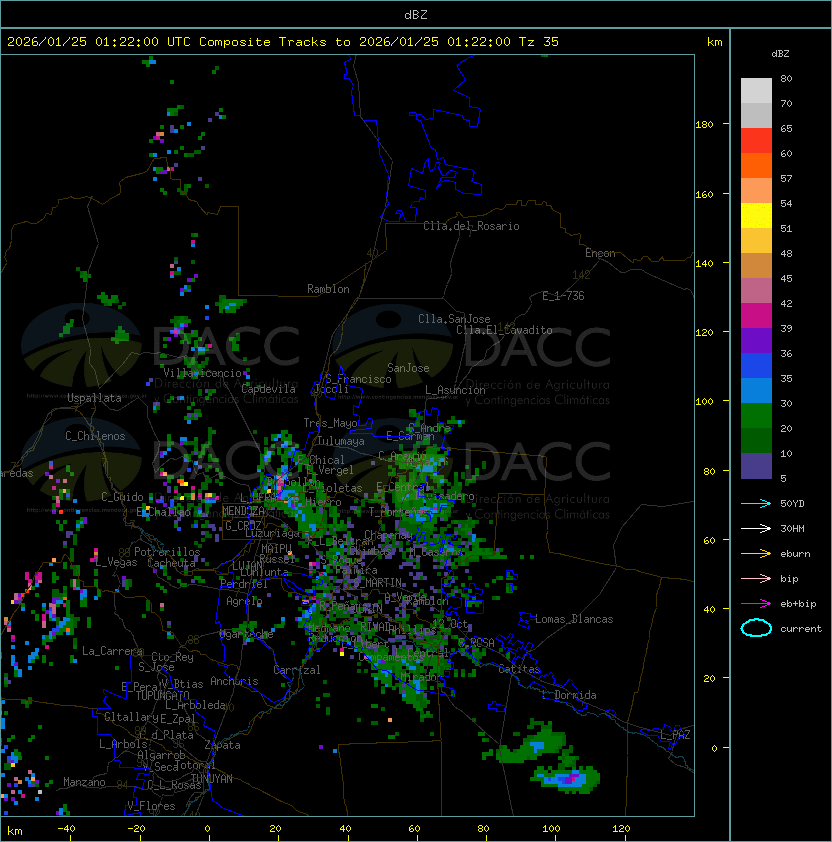This screenshot has width=832, height=842.
Task: Click the pink bip arrow icon
Action: point(756,578)
